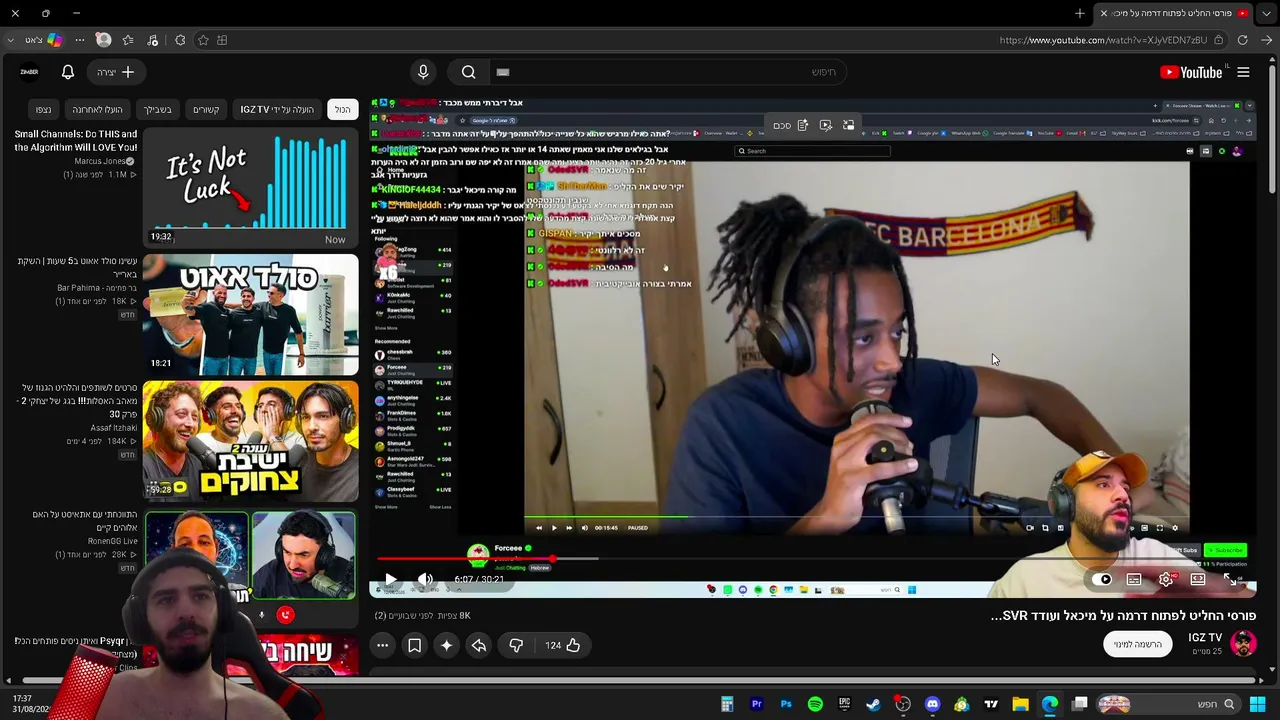Add this page to browser favorites
1280x720 pixels.
click(203, 40)
